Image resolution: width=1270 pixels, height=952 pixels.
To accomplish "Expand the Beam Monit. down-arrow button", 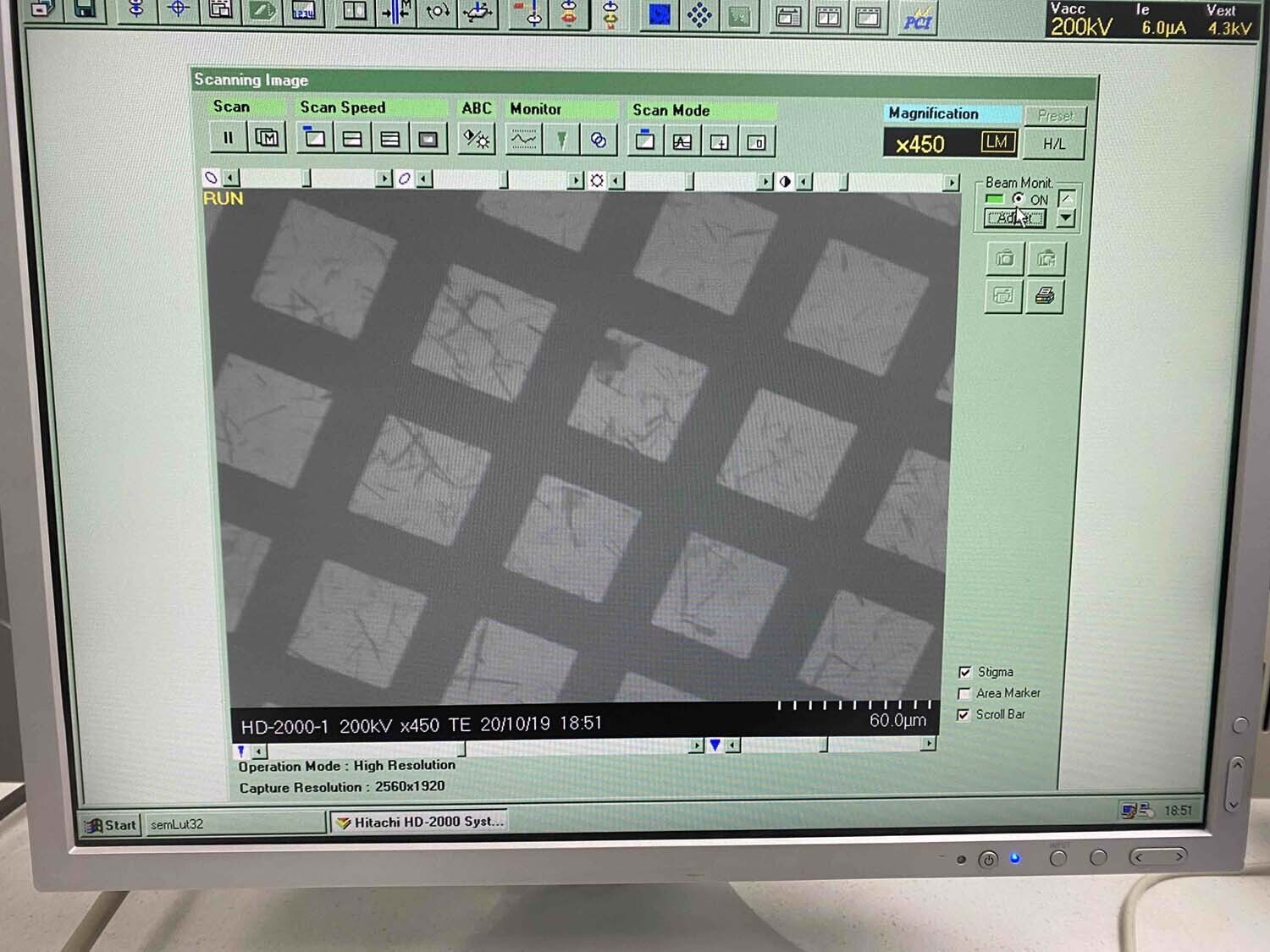I will 1066,218.
